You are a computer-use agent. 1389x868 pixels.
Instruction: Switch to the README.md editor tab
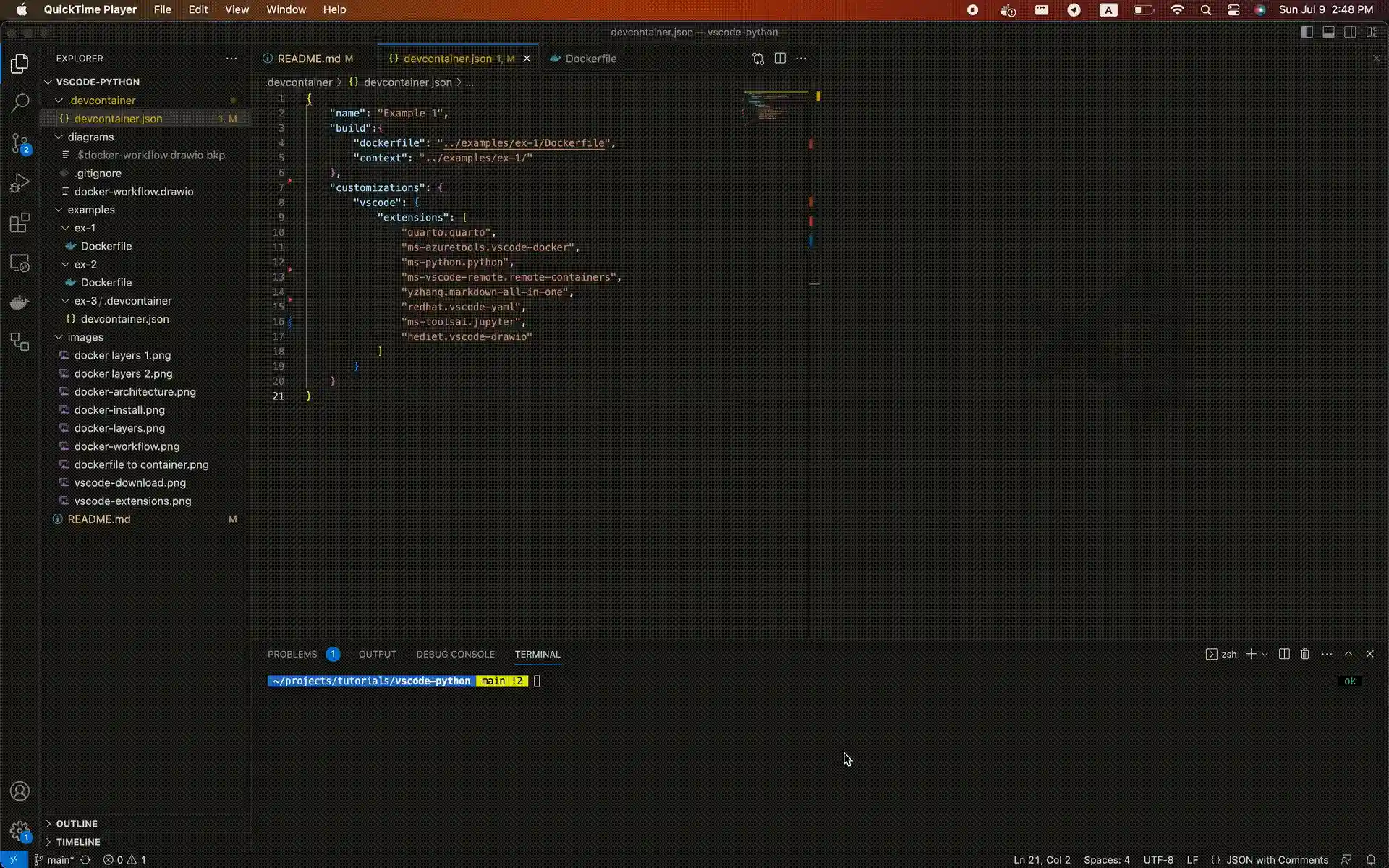(308, 59)
